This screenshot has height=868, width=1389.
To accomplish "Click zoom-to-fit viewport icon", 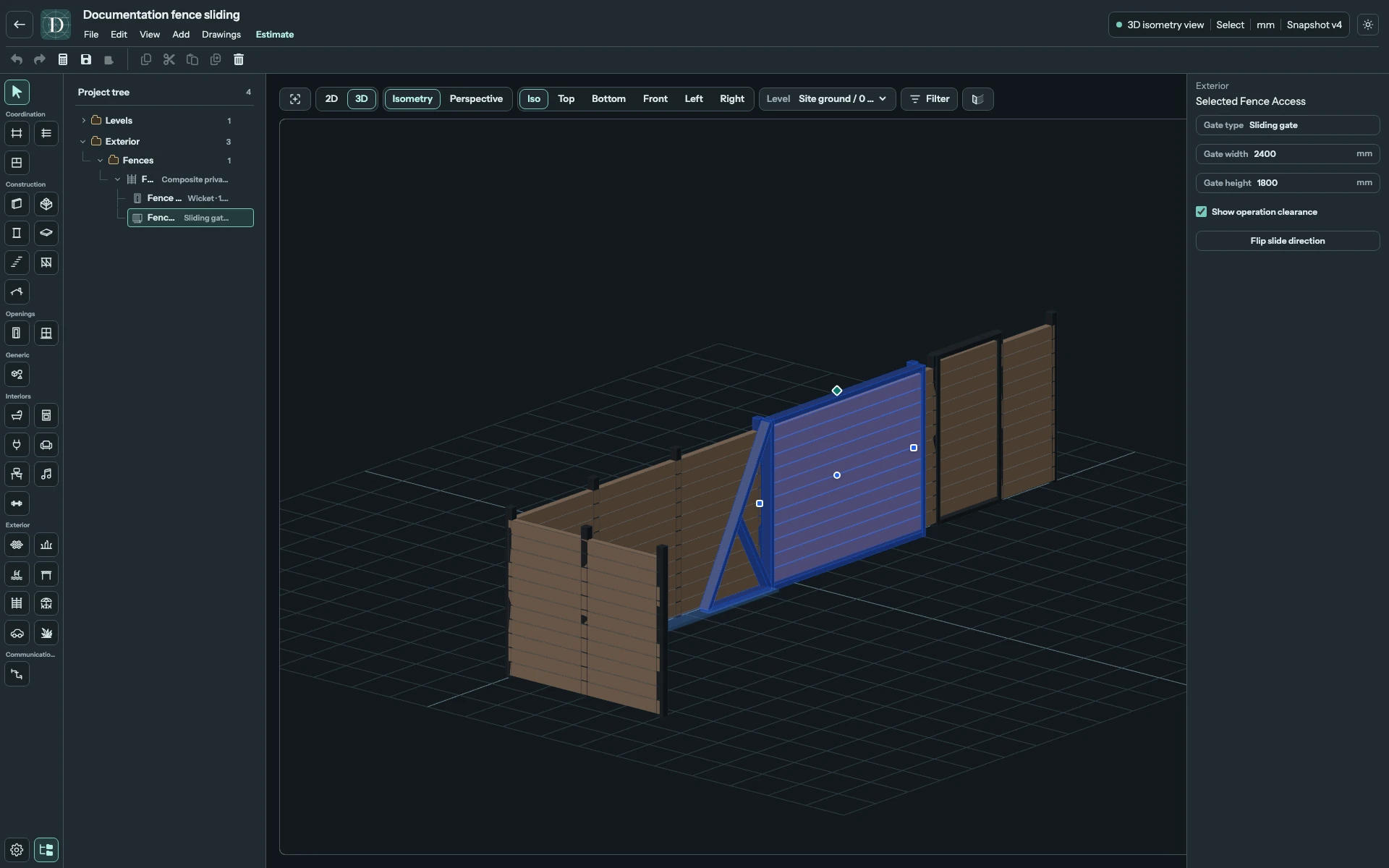I will tap(295, 99).
